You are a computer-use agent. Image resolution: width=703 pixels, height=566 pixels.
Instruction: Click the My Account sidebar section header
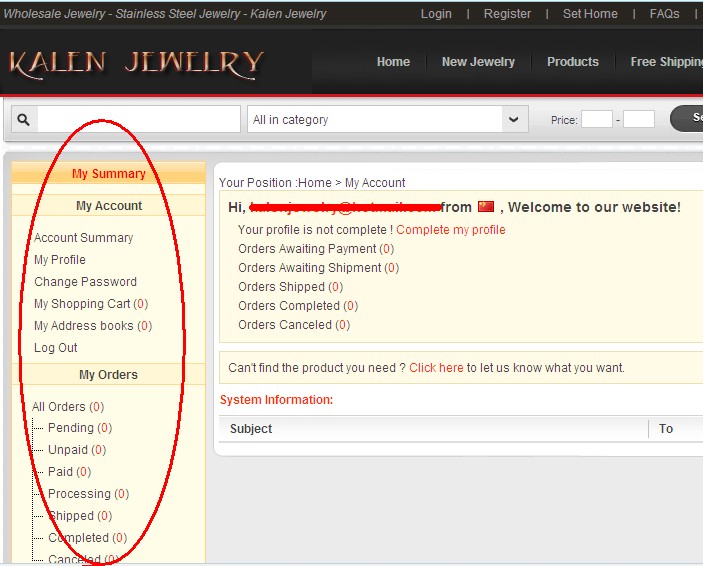[108, 205]
